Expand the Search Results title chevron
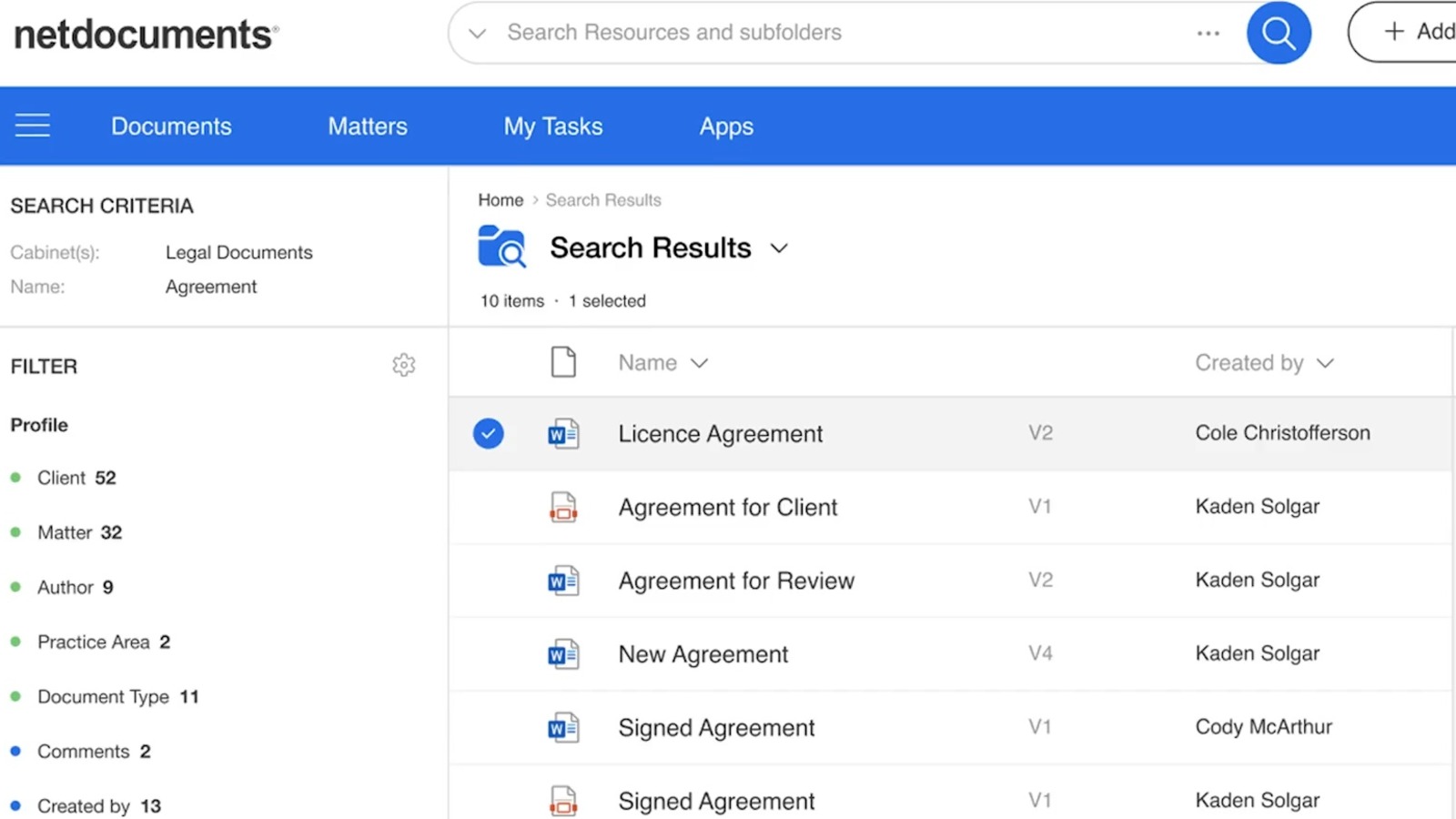1456x819 pixels. [779, 248]
